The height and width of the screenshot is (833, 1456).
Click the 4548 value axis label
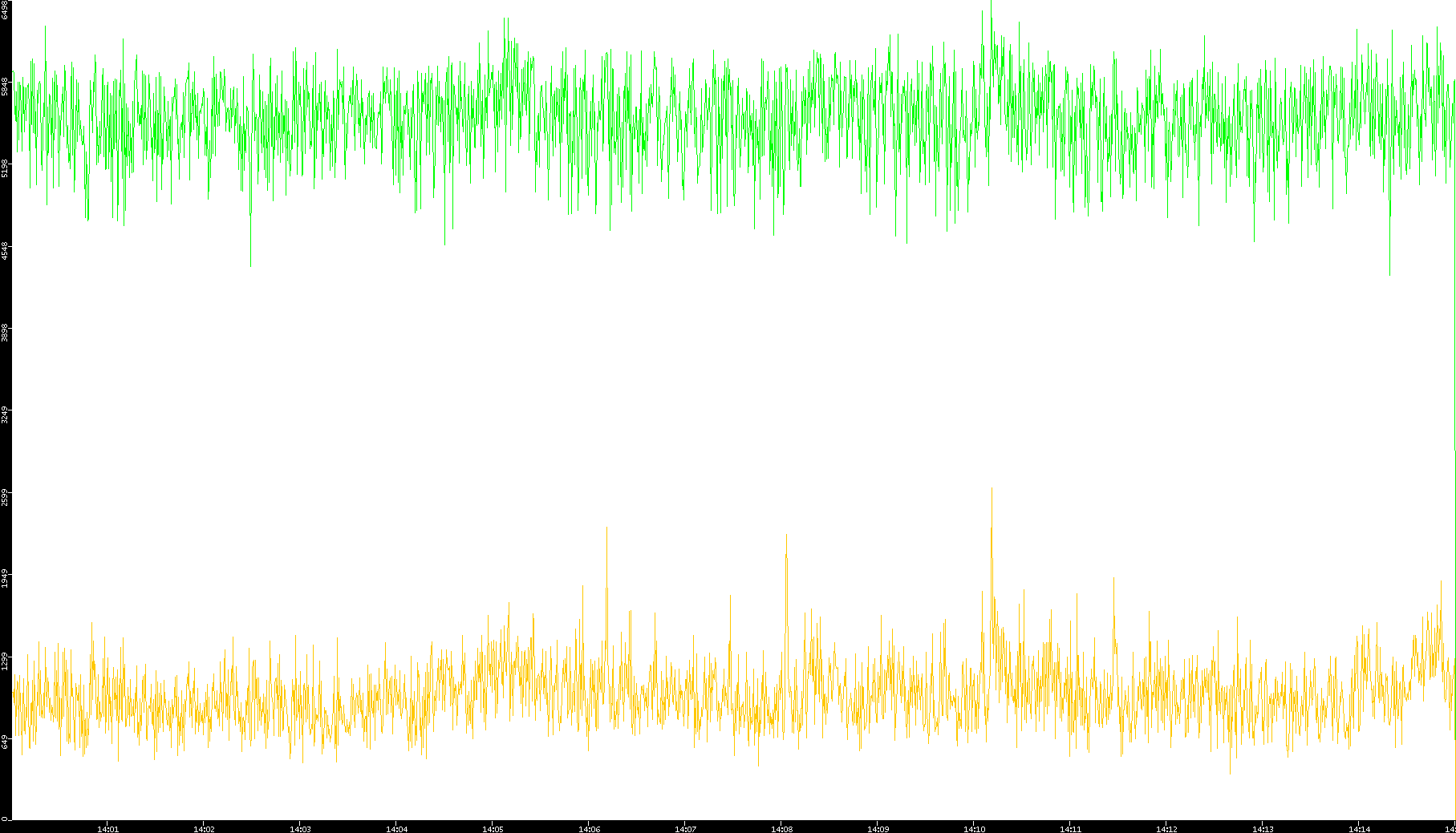[x=5, y=251]
